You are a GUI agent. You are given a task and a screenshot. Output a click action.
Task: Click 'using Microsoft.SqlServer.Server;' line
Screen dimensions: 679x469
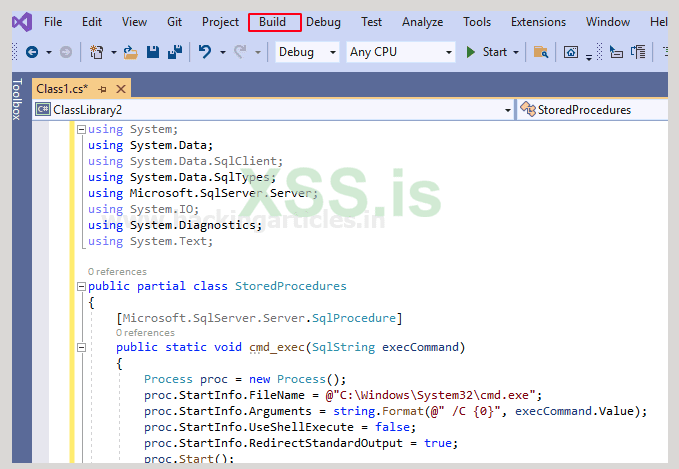[203, 193]
